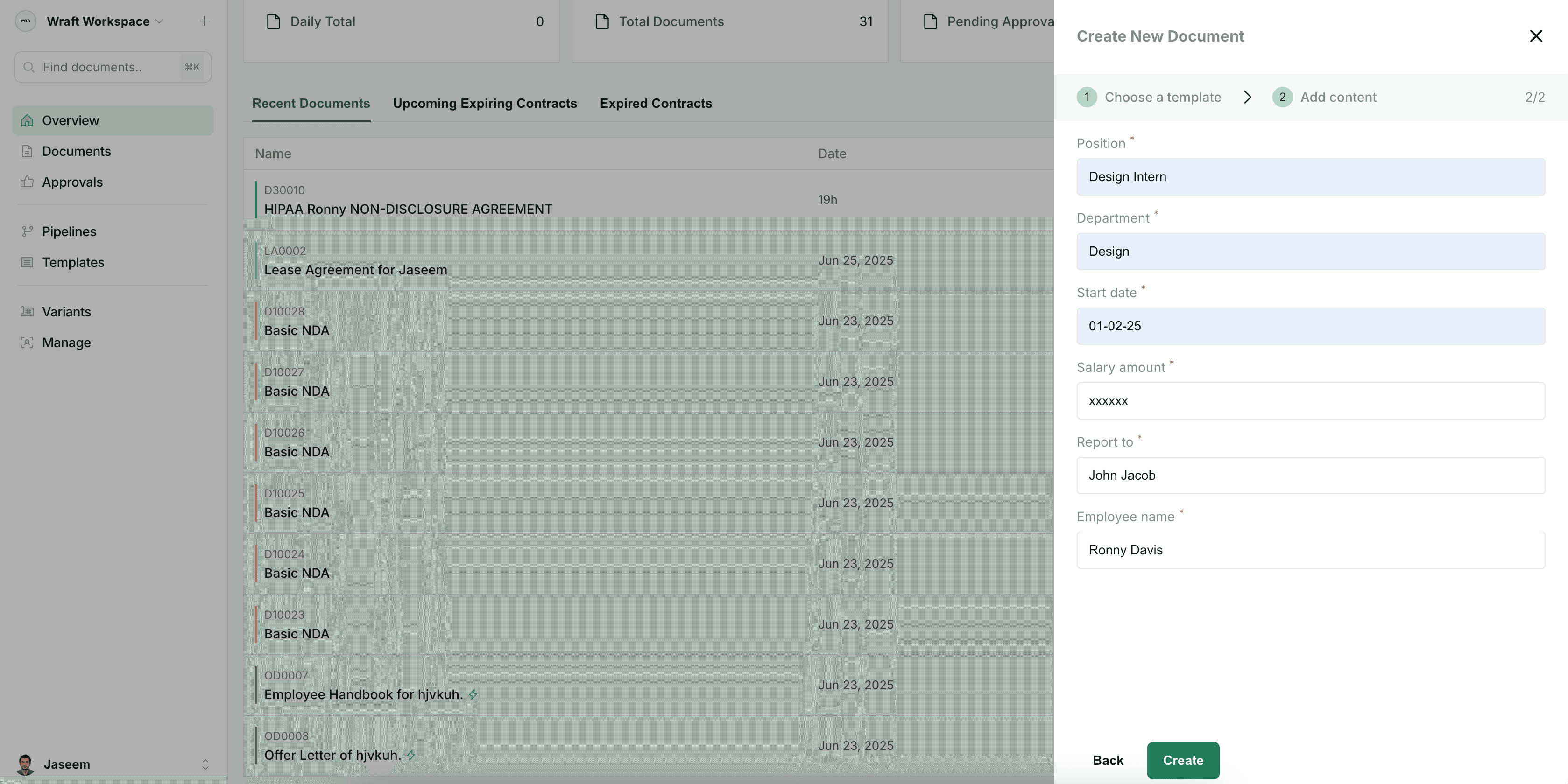This screenshot has height=784, width=1568.
Task: Click the Templates list icon
Action: (27, 262)
